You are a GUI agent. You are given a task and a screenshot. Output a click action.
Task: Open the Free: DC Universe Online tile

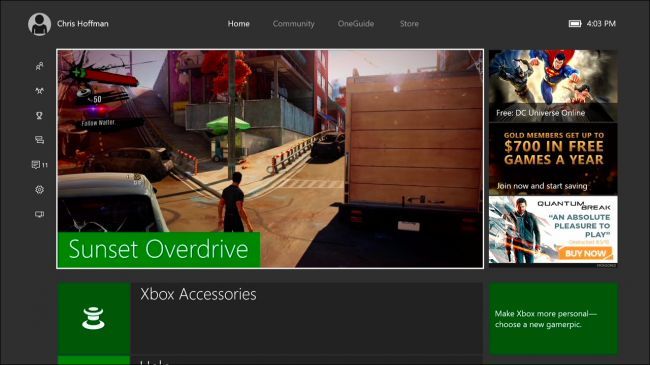(x=553, y=85)
